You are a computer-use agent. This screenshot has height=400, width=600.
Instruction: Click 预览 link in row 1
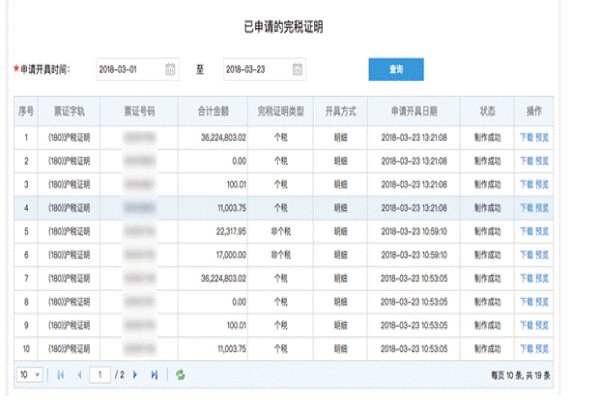pyautogui.click(x=542, y=137)
